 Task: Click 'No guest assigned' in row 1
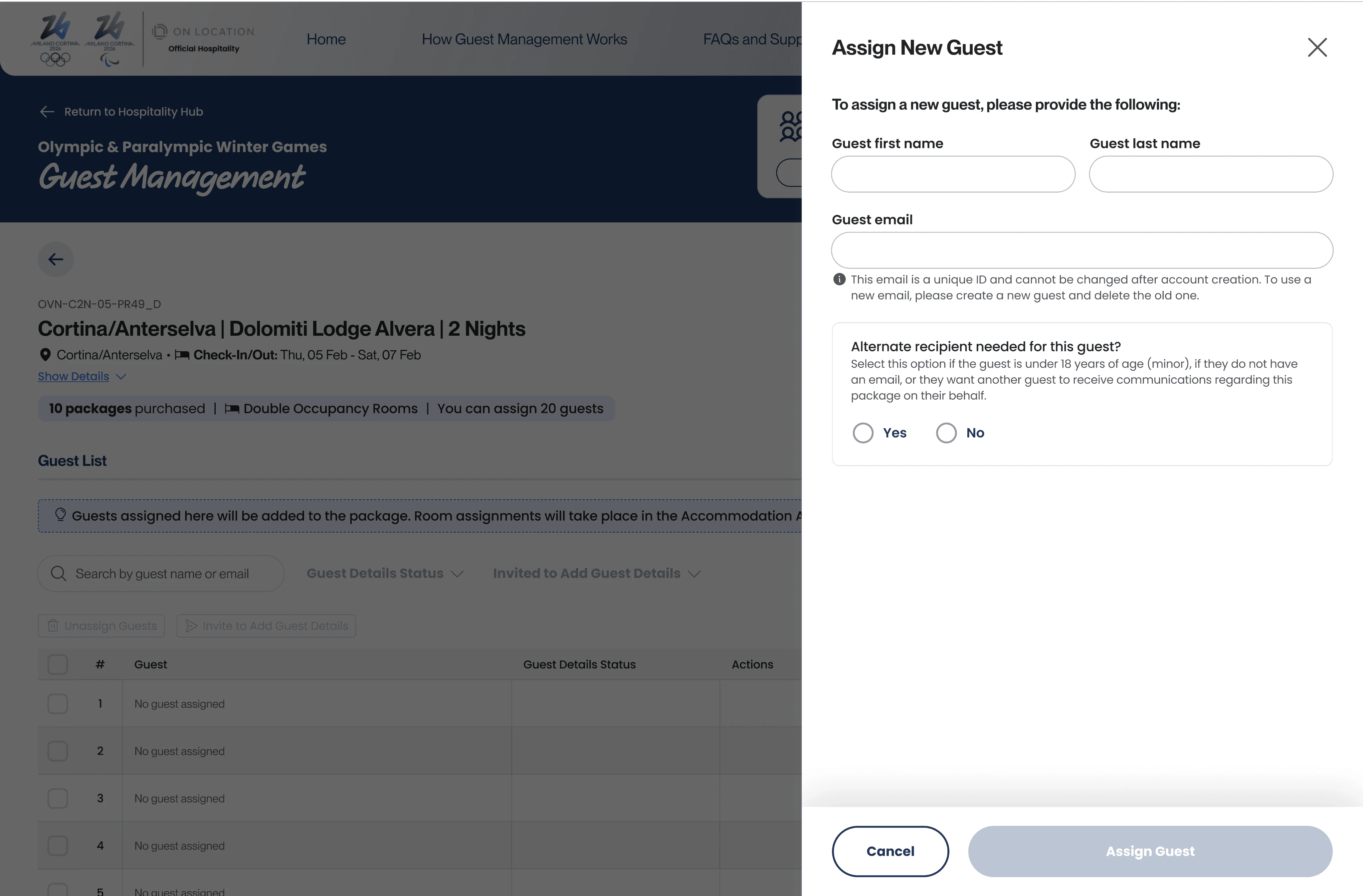pyautogui.click(x=179, y=704)
